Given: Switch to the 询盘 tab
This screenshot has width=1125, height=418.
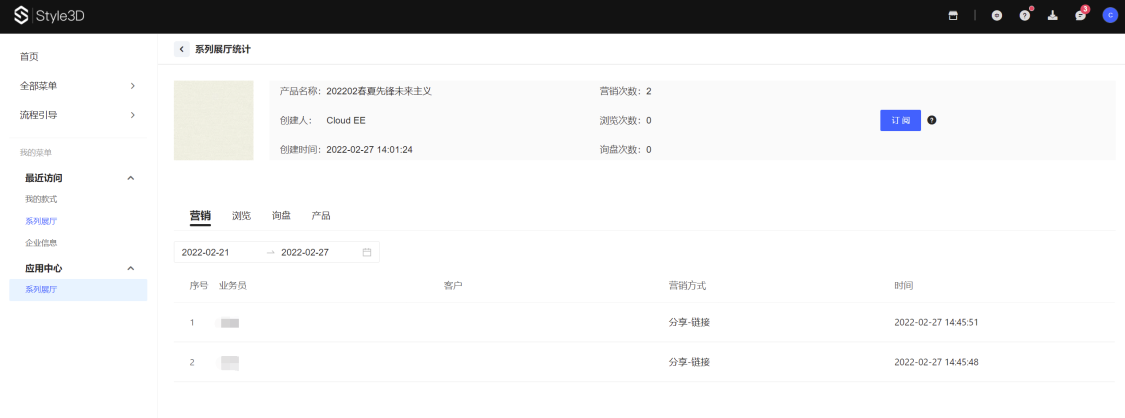Looking at the screenshot, I should (x=281, y=216).
